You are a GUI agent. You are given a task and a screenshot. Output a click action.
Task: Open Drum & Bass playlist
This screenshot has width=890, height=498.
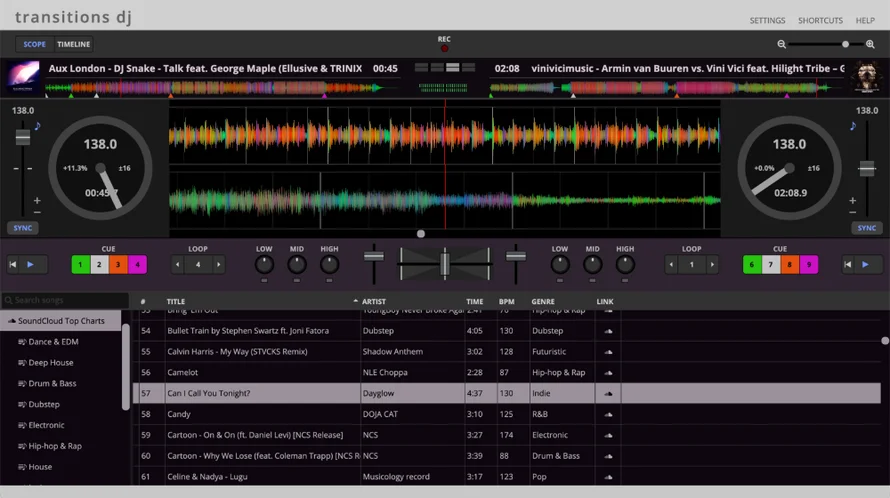(52, 383)
